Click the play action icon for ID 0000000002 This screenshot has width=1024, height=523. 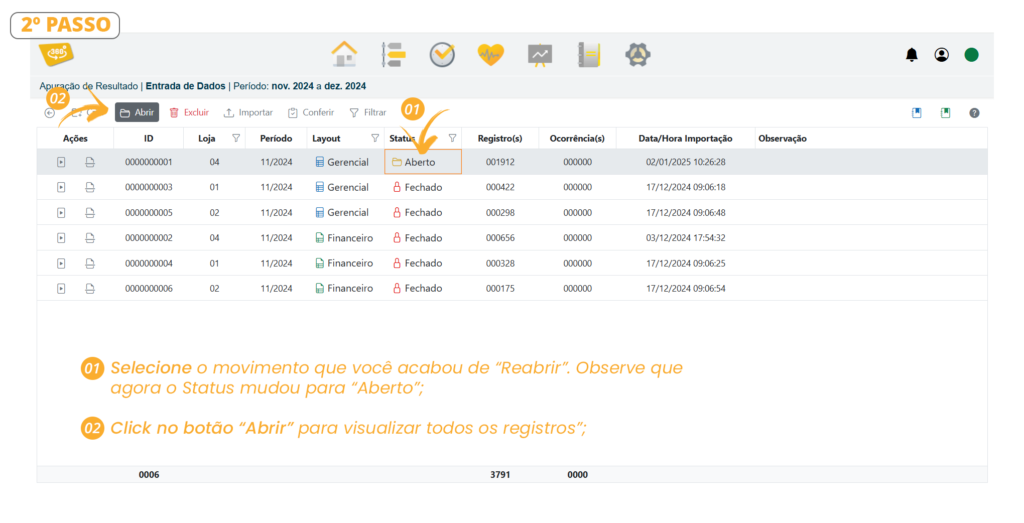coord(61,238)
